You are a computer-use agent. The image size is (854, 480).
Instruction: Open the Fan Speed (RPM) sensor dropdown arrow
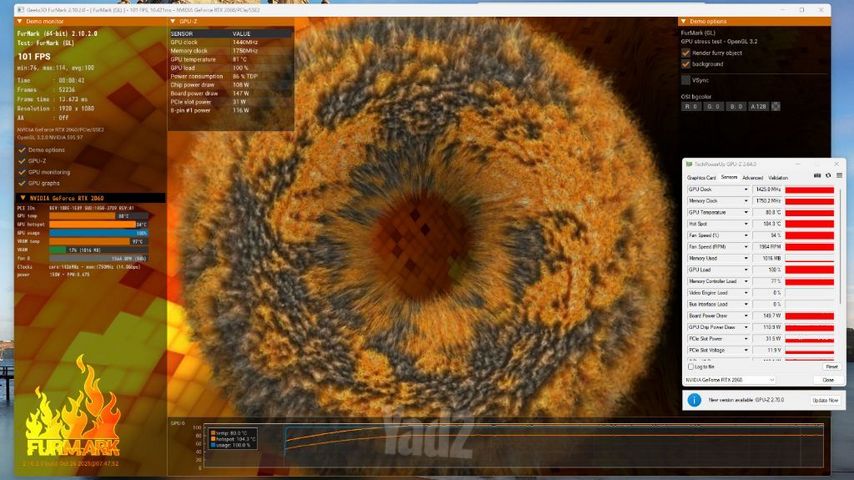746,247
